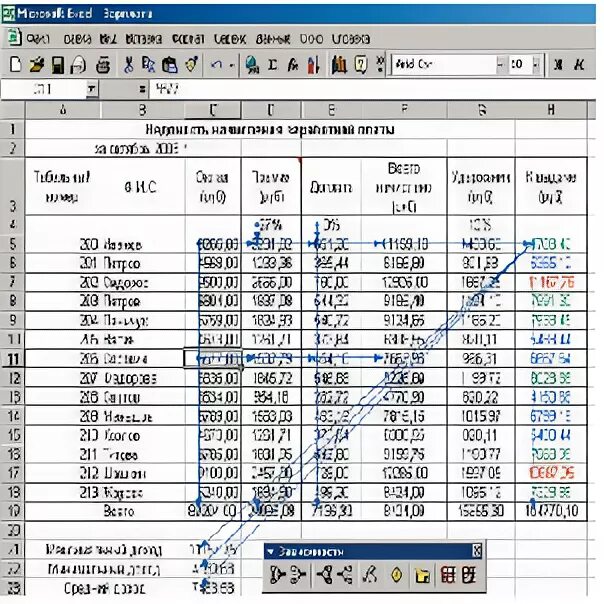Click the font name box

point(444,64)
